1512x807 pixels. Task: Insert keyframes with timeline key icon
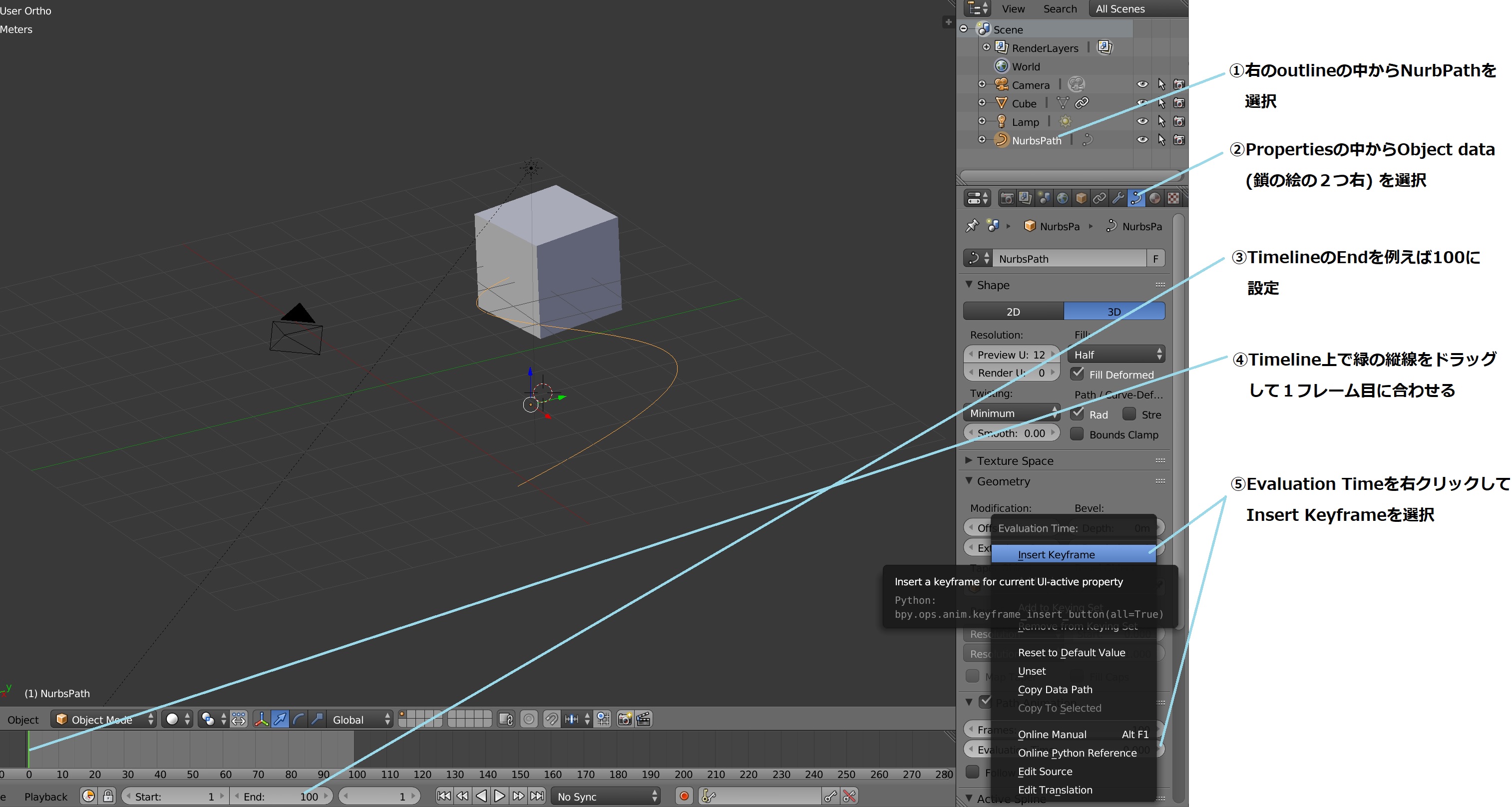tap(830, 797)
